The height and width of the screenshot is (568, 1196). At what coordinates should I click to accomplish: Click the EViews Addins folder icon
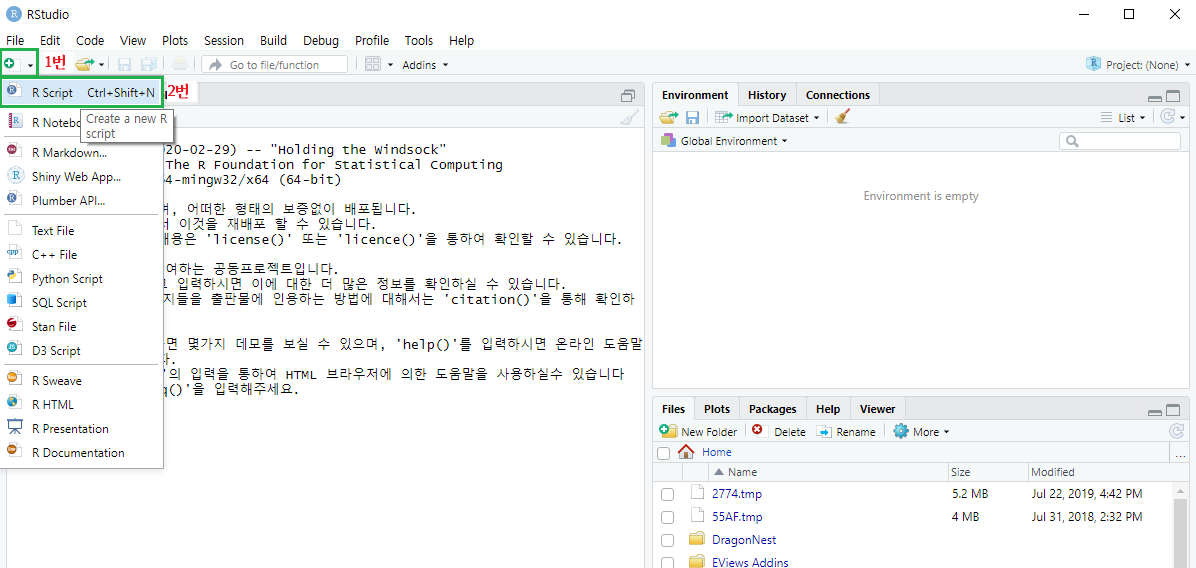point(696,563)
